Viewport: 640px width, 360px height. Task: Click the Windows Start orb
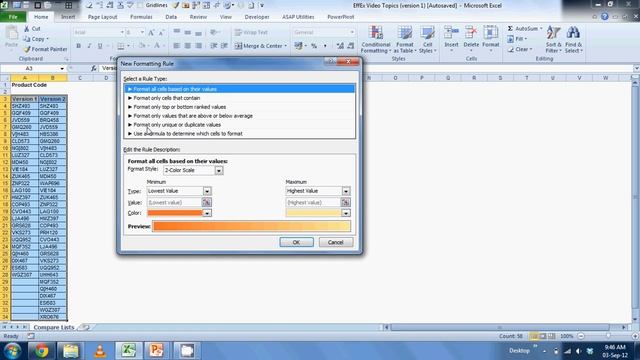[12, 351]
